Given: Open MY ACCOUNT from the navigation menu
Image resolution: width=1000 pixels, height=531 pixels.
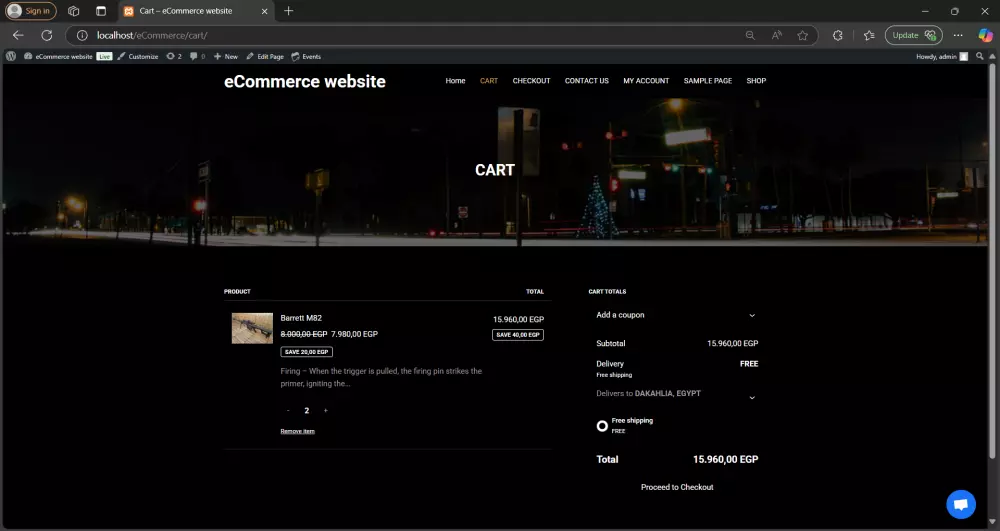Looking at the screenshot, I should tap(646, 81).
